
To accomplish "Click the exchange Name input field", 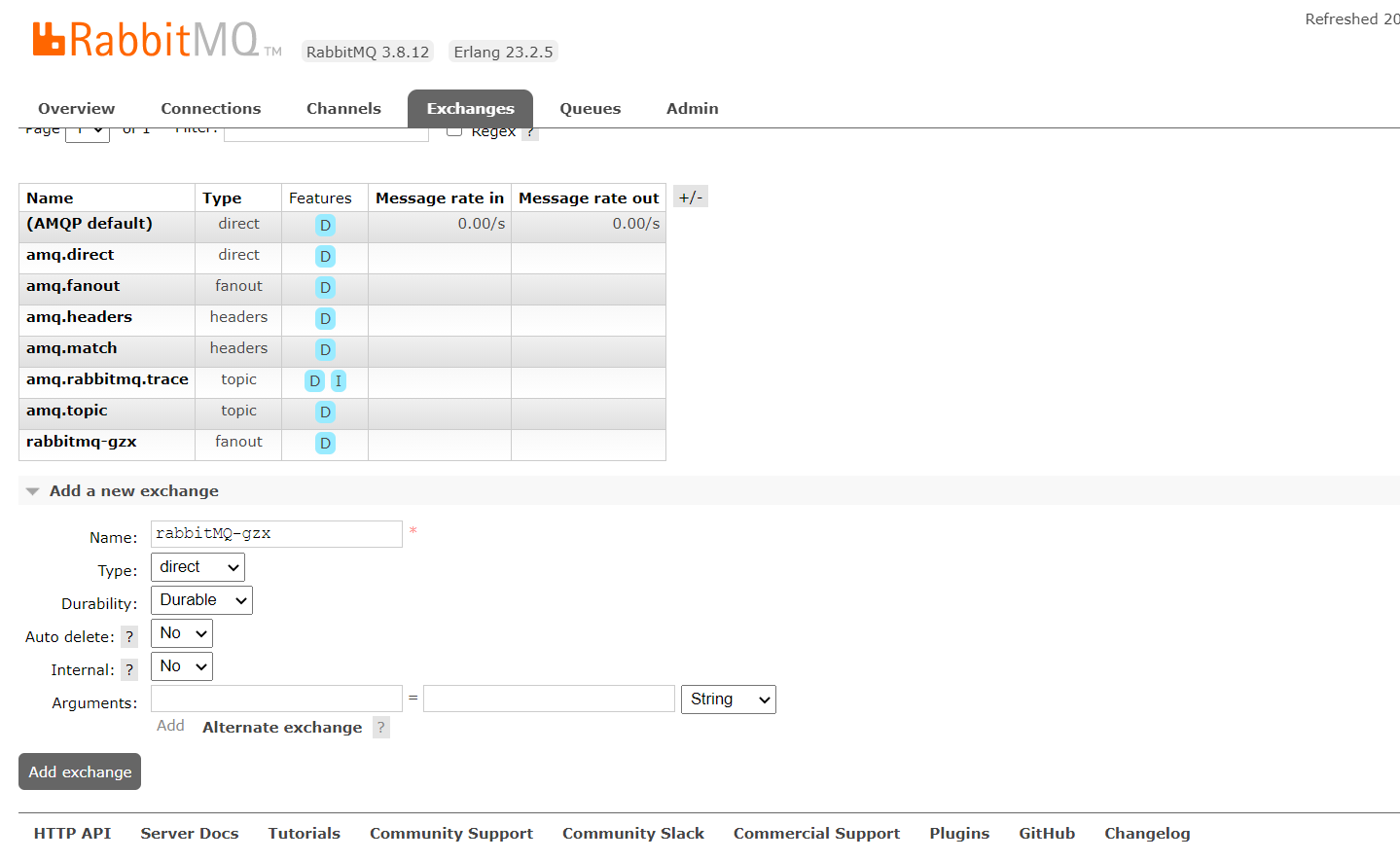I will [276, 534].
